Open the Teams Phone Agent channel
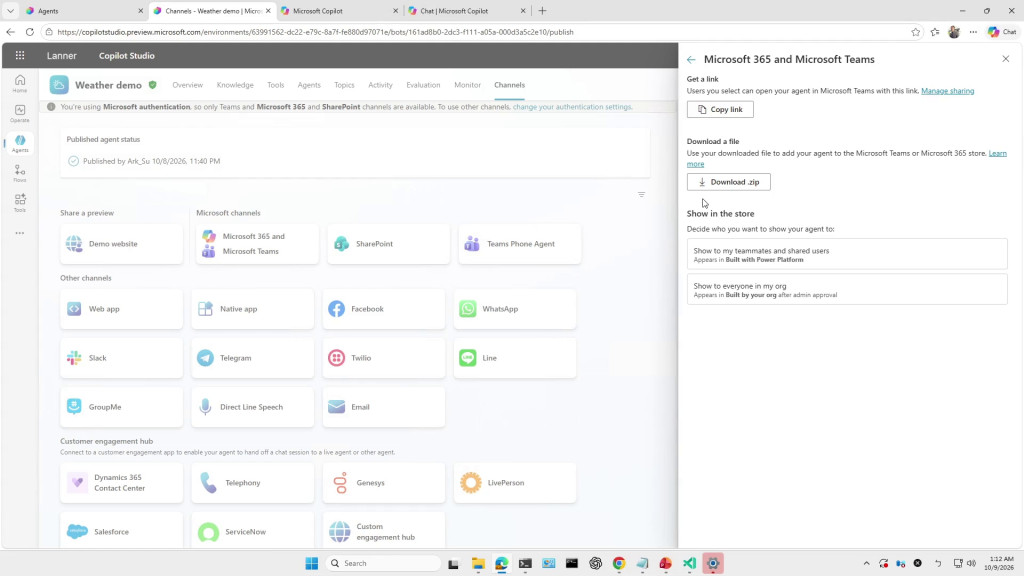 click(x=520, y=244)
